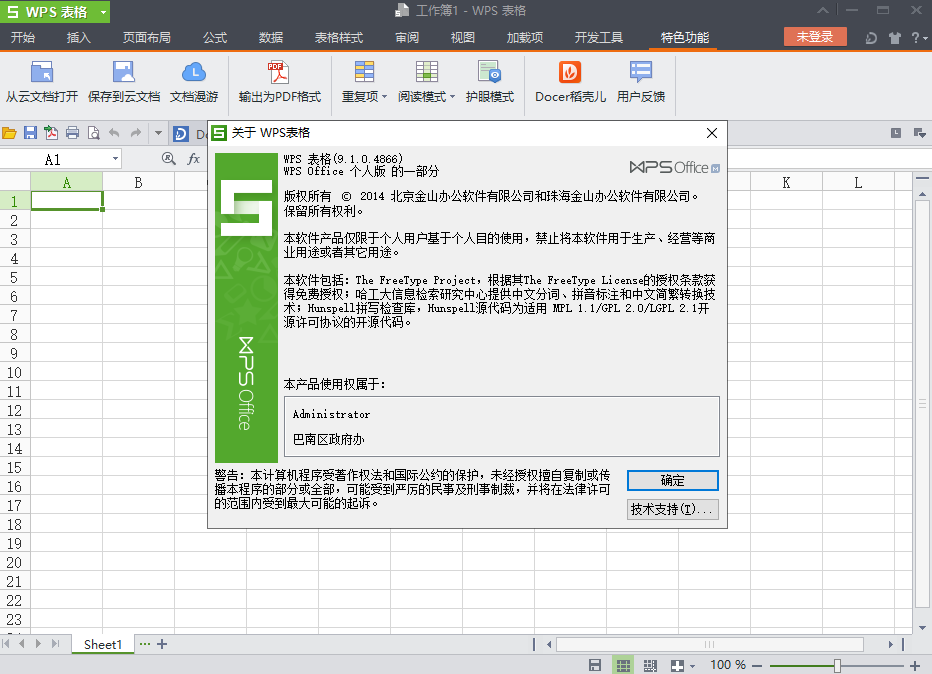Switch to the 表格样式 tab
932x674 pixels.
[338, 37]
